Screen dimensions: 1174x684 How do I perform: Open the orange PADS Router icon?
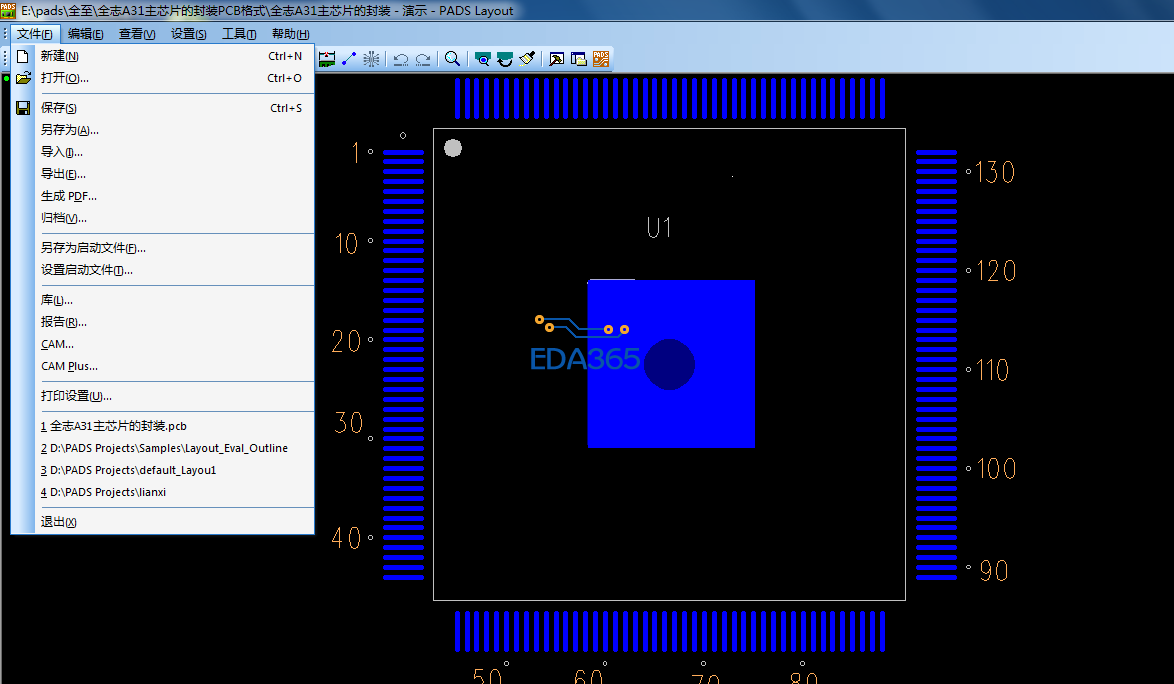click(x=601, y=59)
